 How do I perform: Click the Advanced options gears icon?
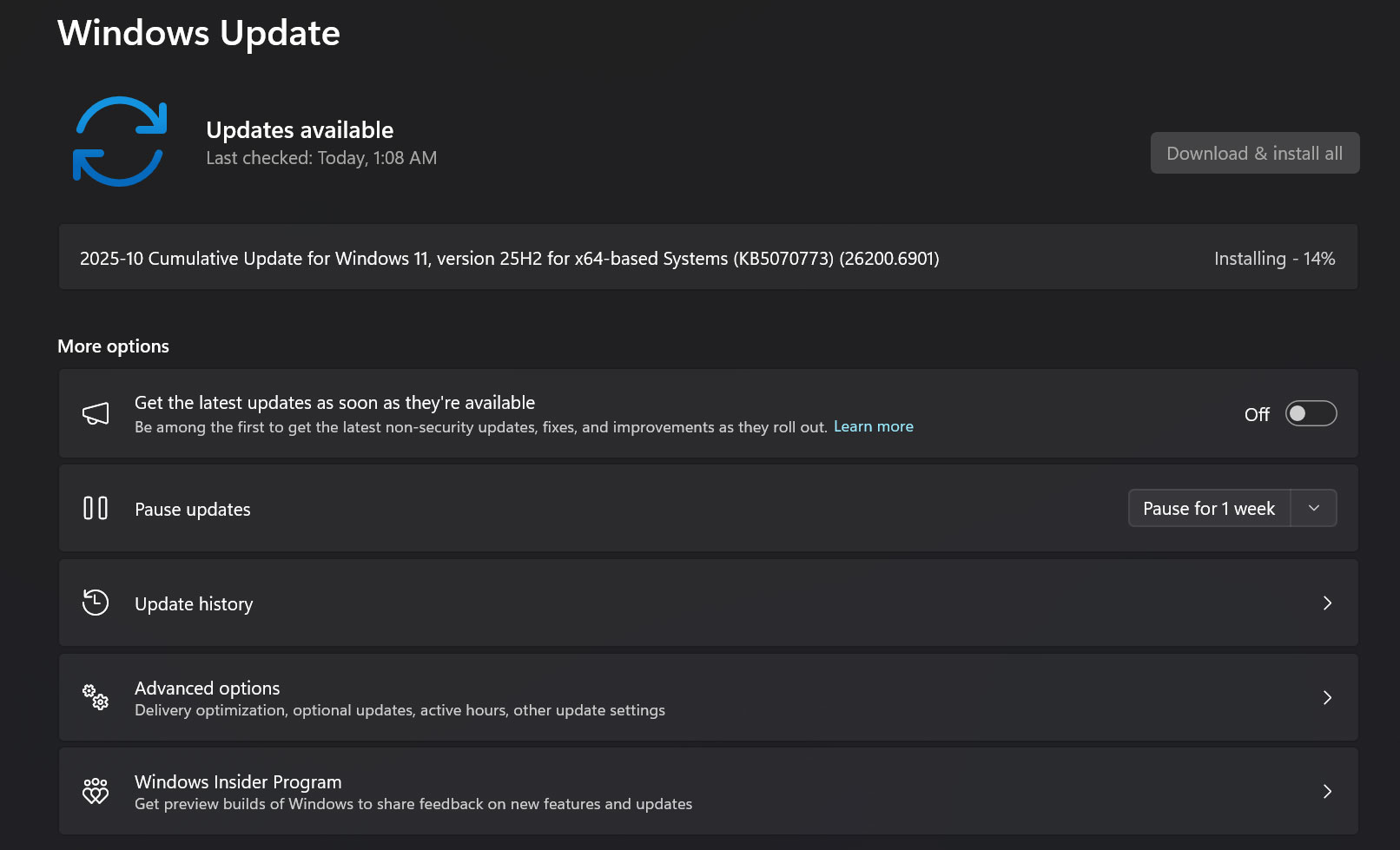click(x=96, y=696)
